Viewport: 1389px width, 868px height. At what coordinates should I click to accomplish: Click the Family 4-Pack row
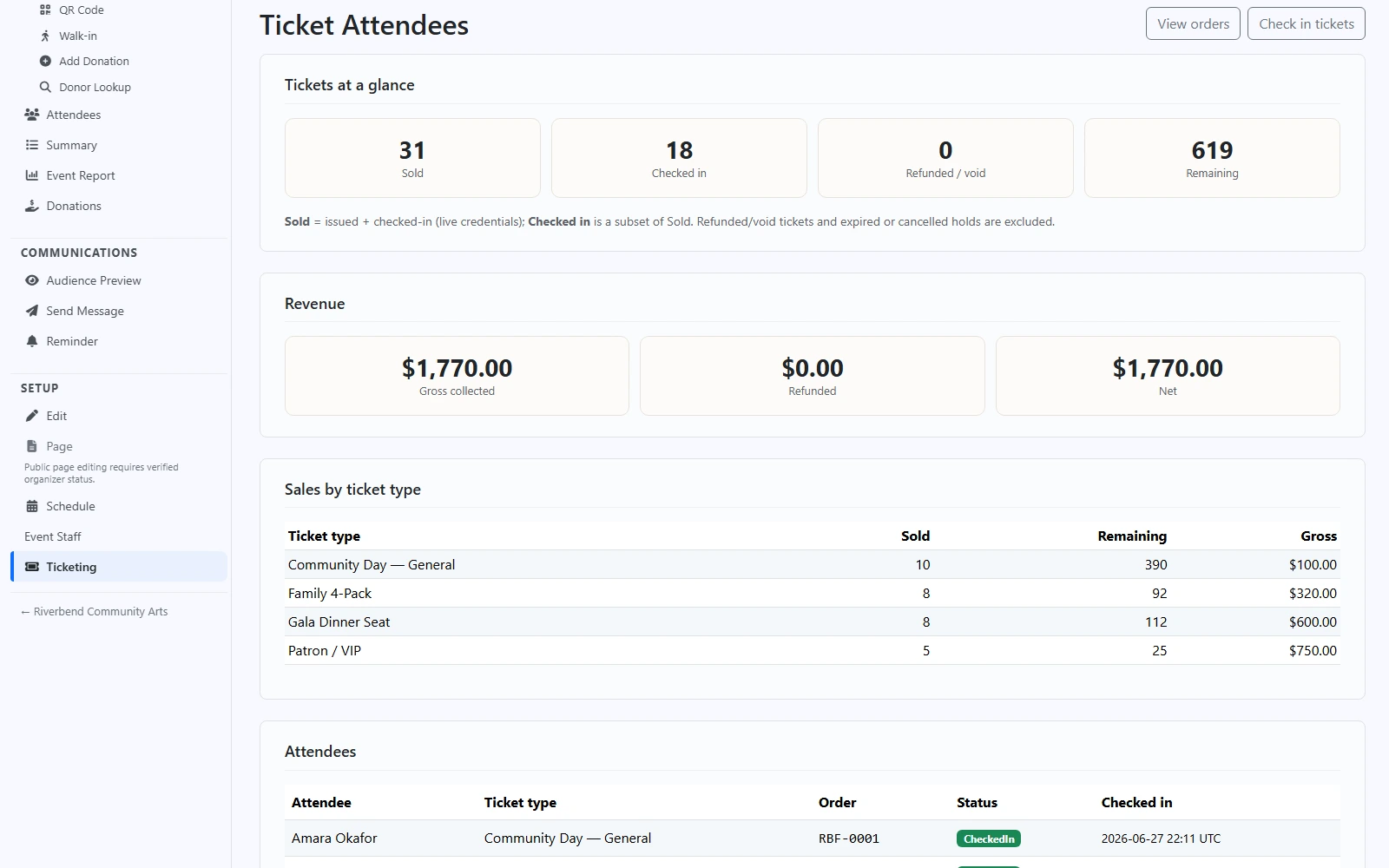point(813,593)
